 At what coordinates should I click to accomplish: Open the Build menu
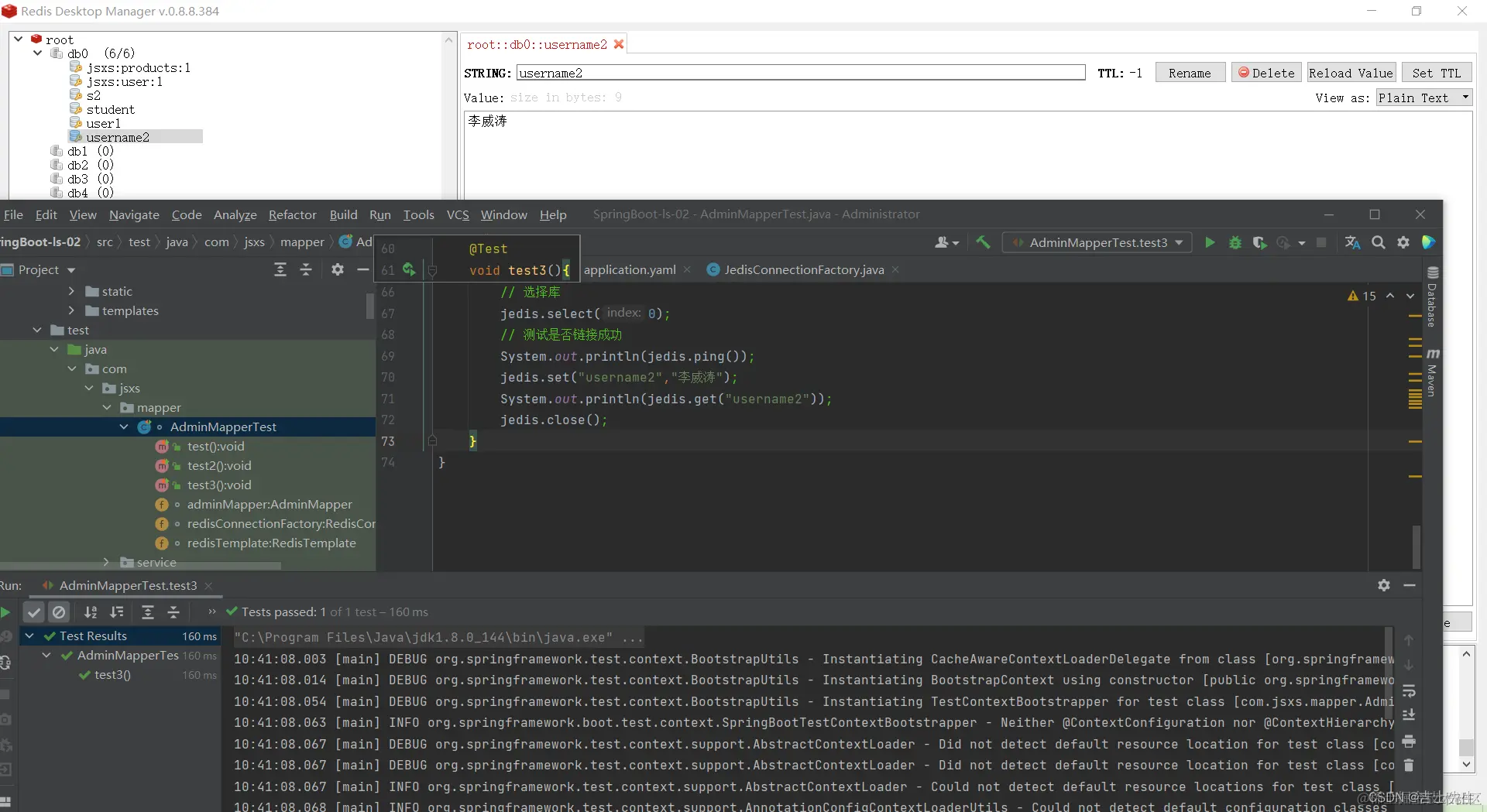(343, 214)
